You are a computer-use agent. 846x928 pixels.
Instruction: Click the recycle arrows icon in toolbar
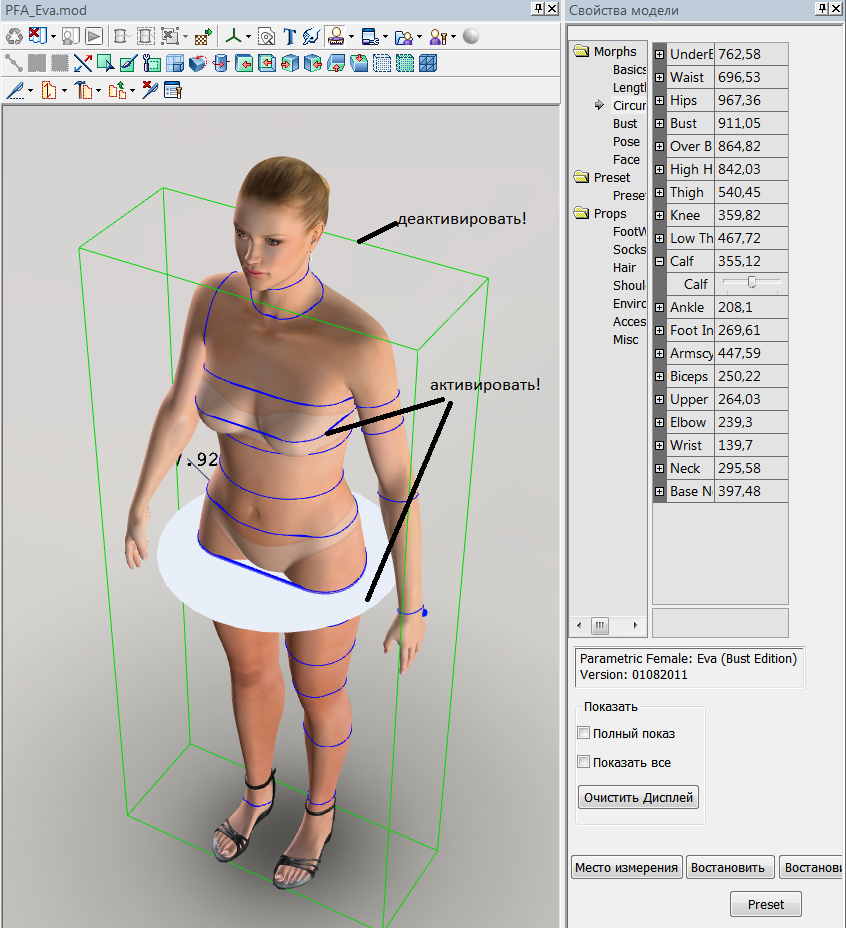click(x=14, y=37)
